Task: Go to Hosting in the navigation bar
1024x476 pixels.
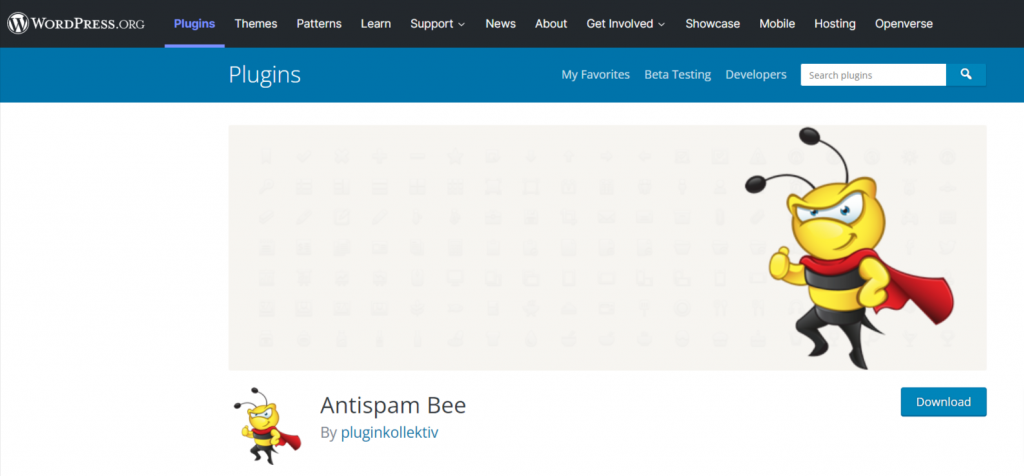Action: pyautogui.click(x=835, y=24)
